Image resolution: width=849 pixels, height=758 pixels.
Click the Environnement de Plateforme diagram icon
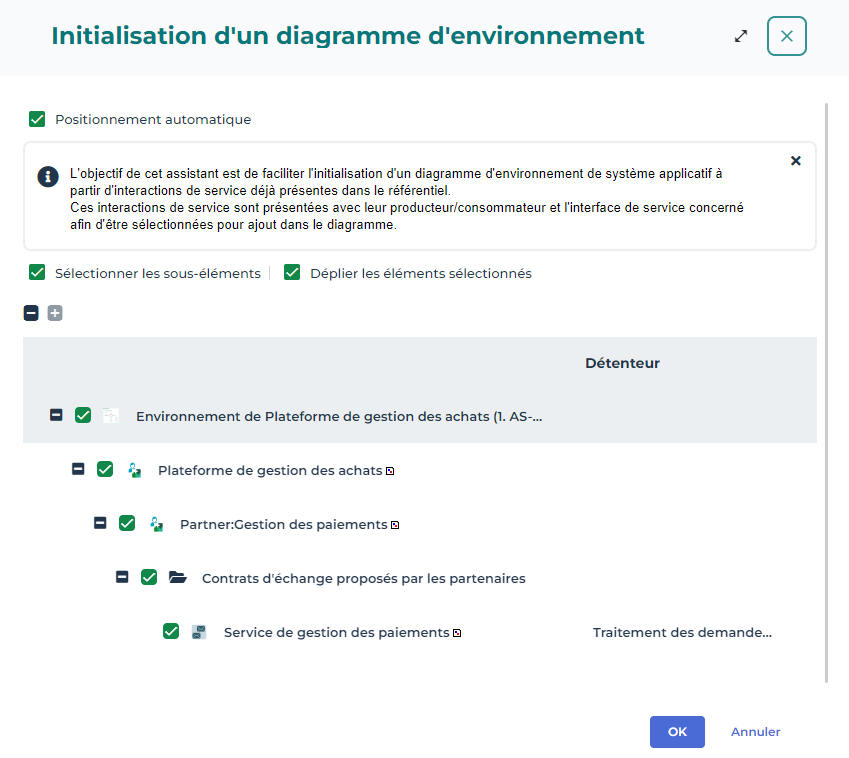click(x=111, y=415)
